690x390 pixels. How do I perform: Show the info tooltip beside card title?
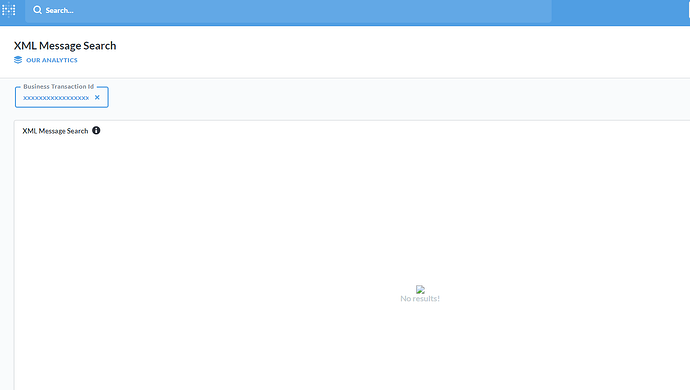click(x=96, y=130)
